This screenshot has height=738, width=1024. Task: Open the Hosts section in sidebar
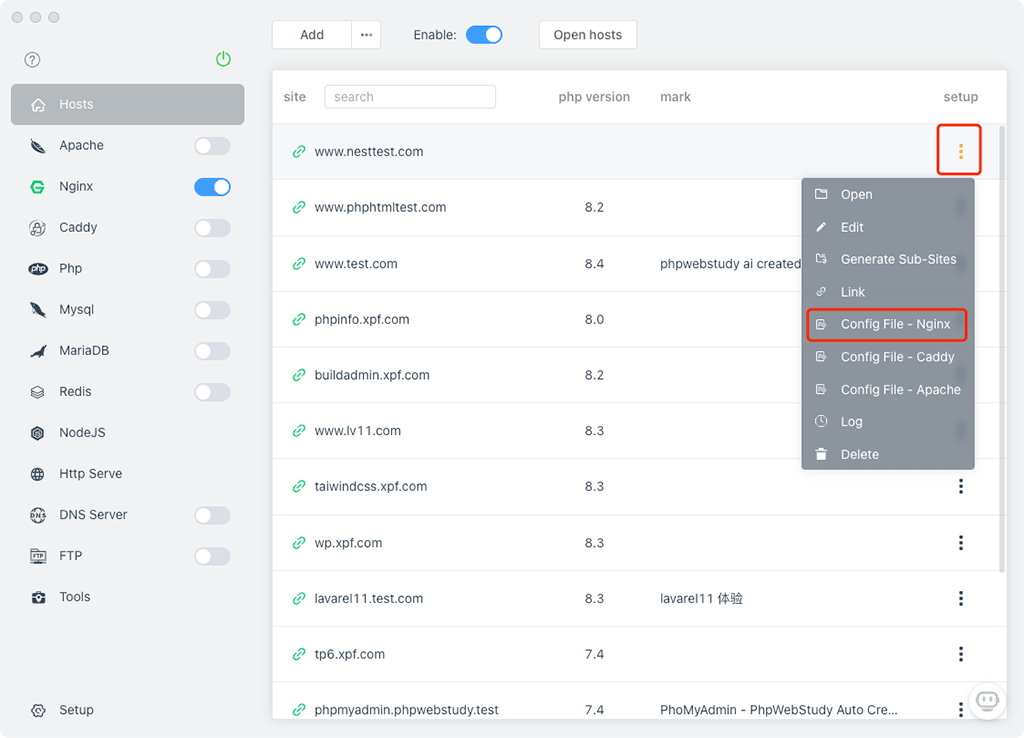(x=127, y=104)
